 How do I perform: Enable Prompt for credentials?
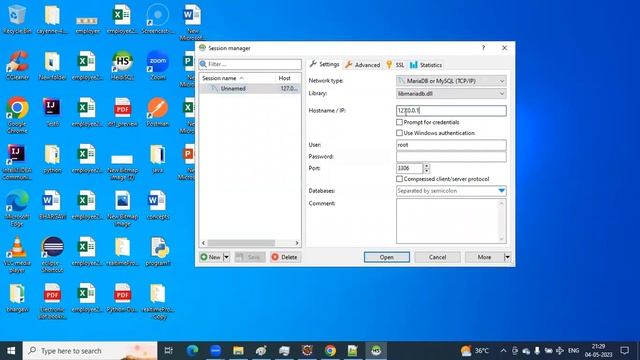point(399,122)
